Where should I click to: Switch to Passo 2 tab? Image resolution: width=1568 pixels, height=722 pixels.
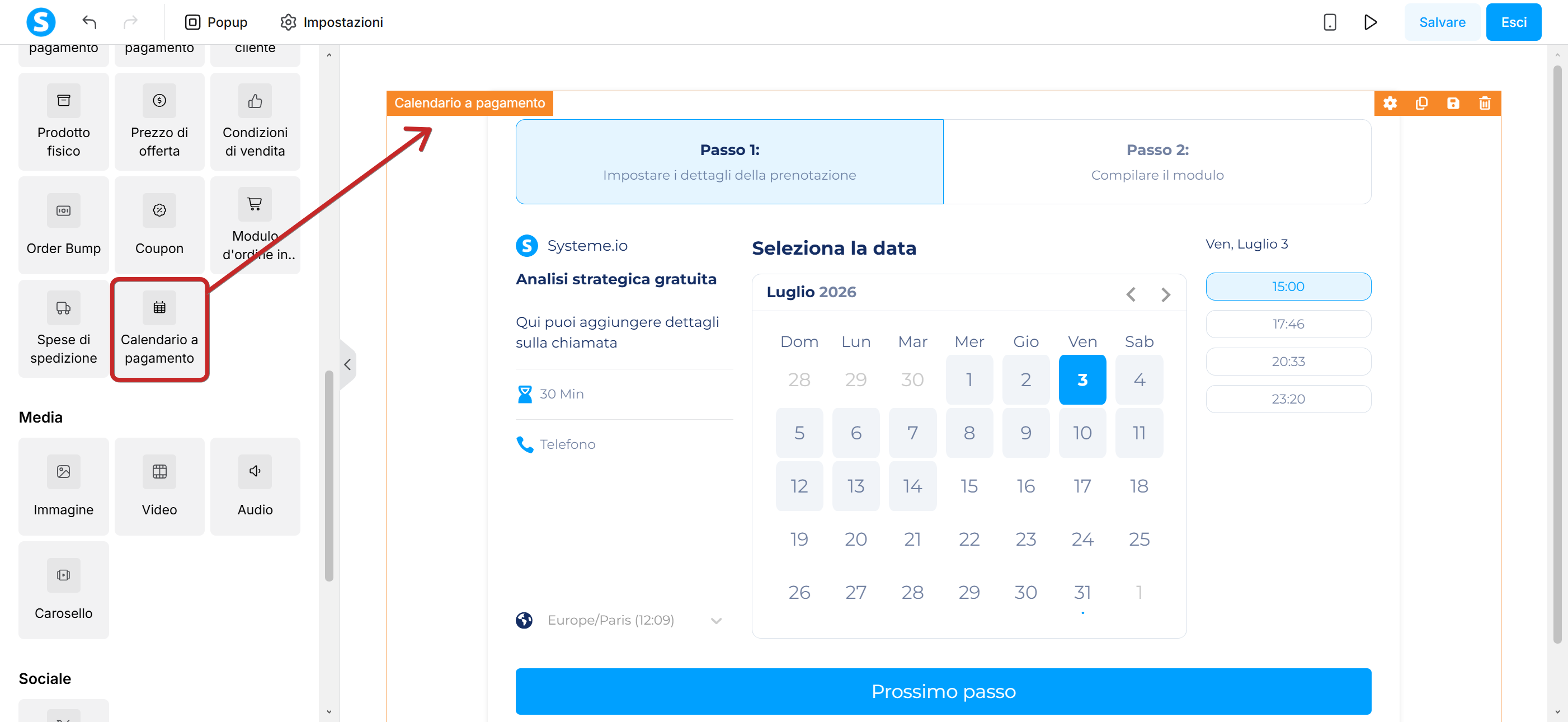pyautogui.click(x=1157, y=161)
